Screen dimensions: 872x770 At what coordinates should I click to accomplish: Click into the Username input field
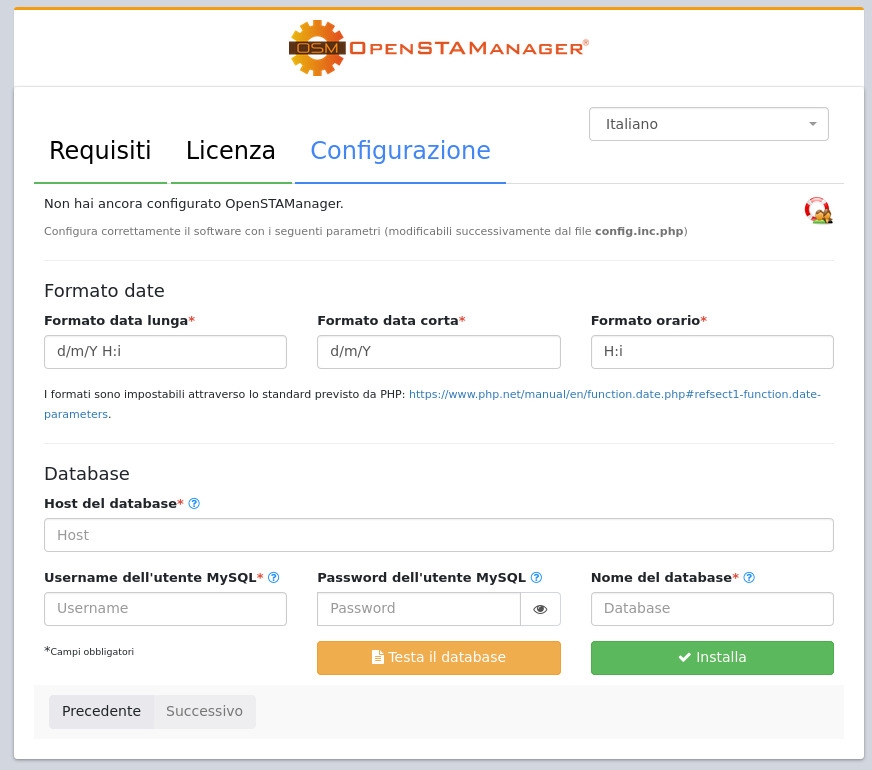(x=165, y=609)
